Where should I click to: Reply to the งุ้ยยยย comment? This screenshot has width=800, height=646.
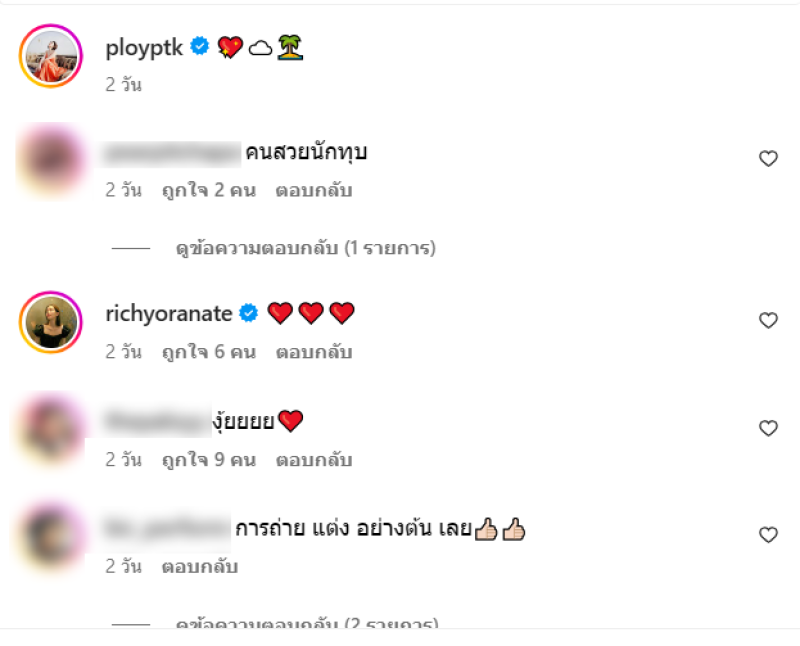[314, 460]
